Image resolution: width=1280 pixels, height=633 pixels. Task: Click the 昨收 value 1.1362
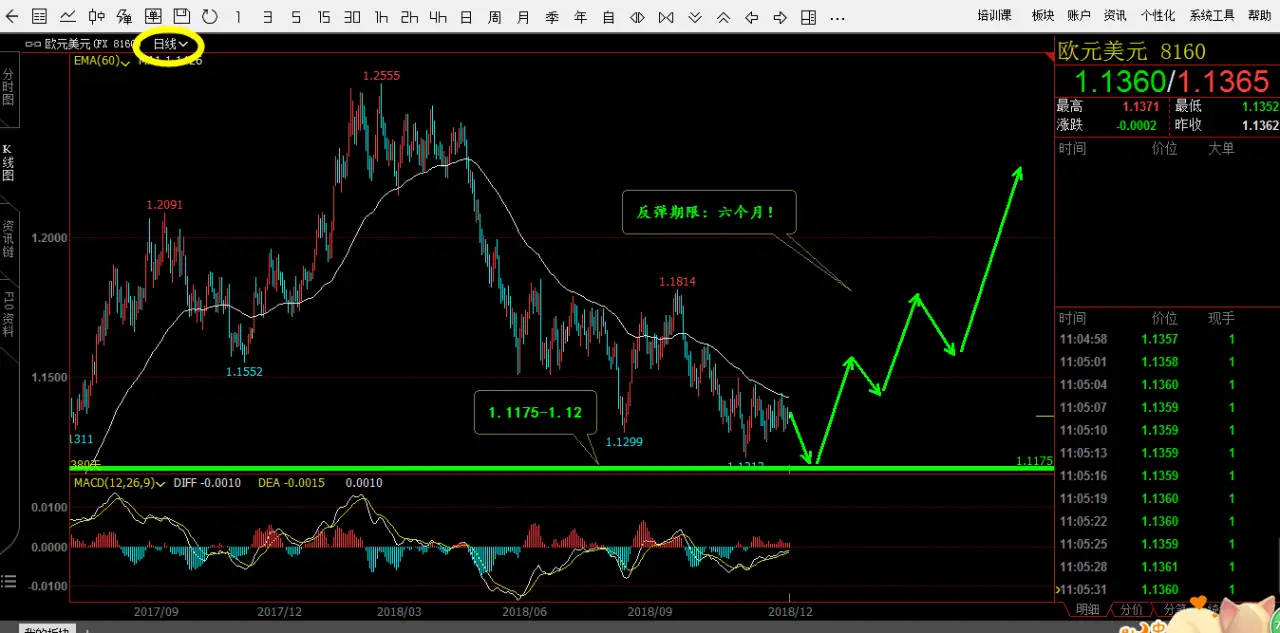coord(1260,125)
